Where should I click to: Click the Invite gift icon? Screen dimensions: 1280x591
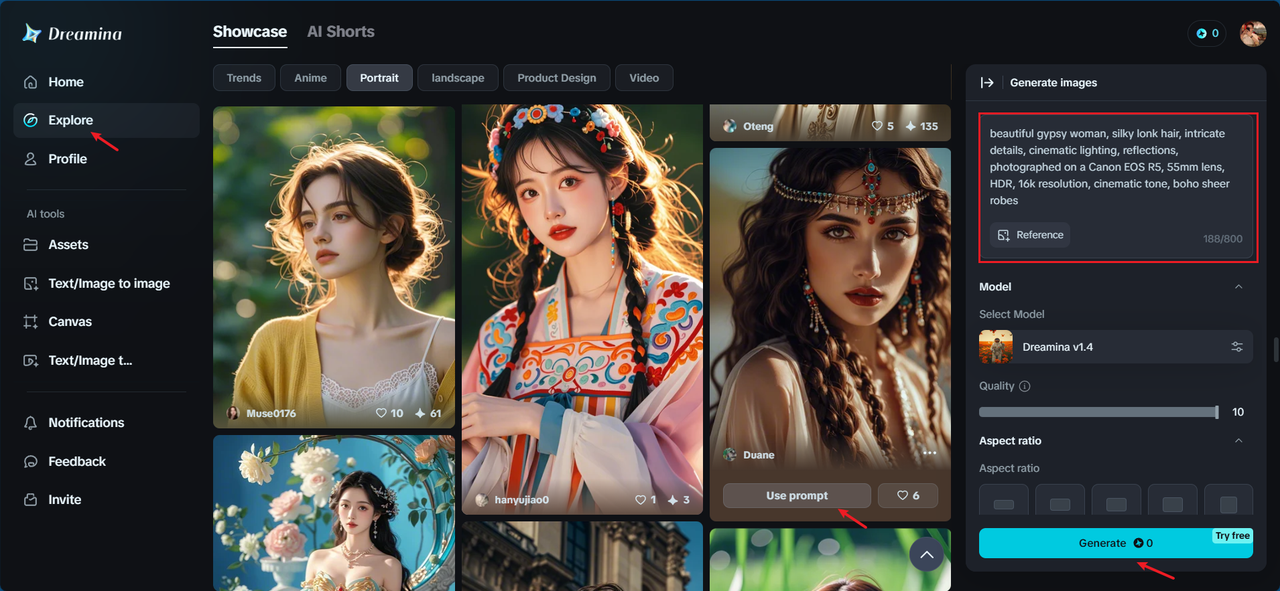click(31, 500)
